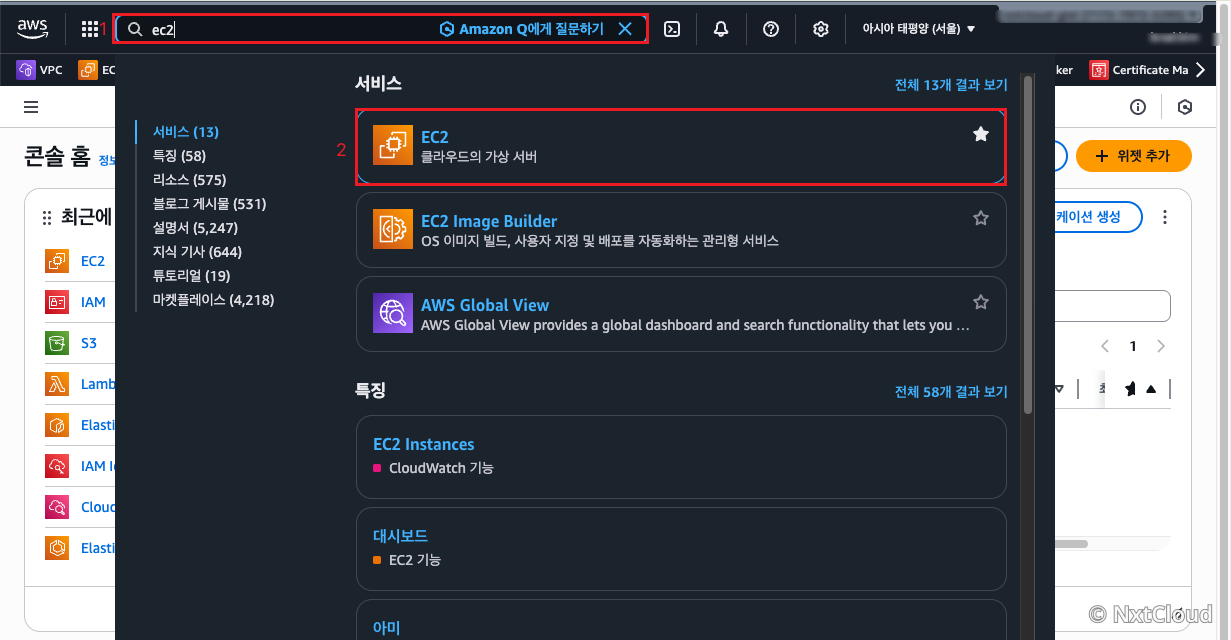Image resolution: width=1231 pixels, height=640 pixels.
Task: Open the widget three-dot options menu
Action: (x=1165, y=217)
